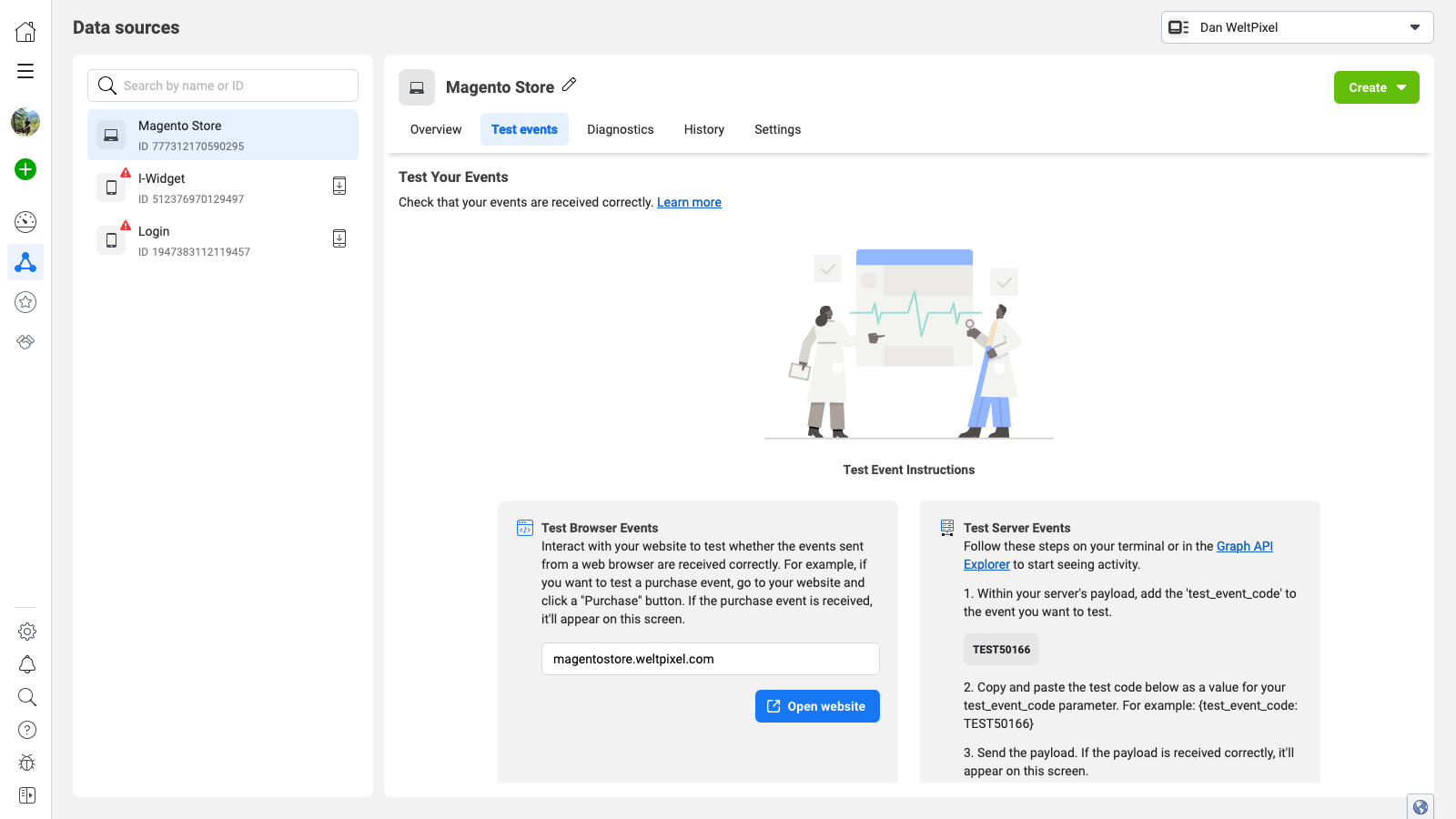This screenshot has width=1456, height=819.
Task: Click the bug report icon
Action: pos(27,763)
